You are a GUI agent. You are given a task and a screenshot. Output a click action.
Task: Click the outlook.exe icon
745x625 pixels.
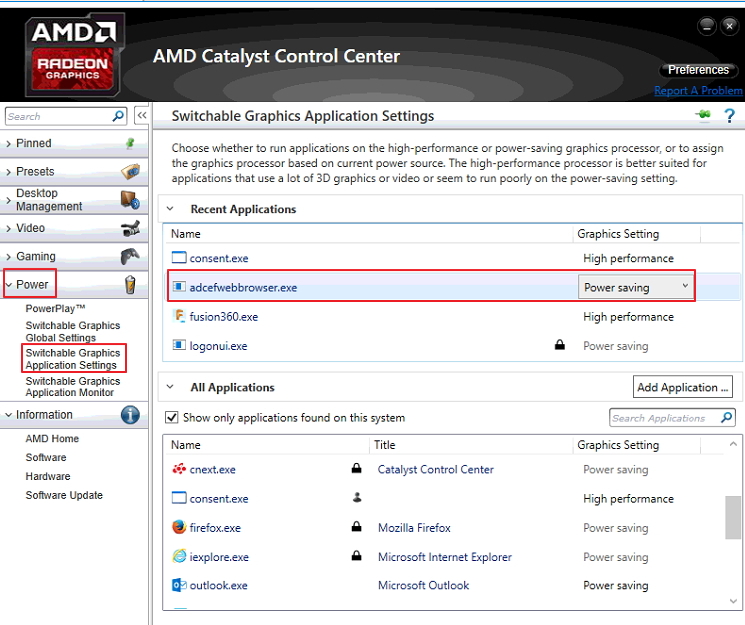[x=179, y=585]
